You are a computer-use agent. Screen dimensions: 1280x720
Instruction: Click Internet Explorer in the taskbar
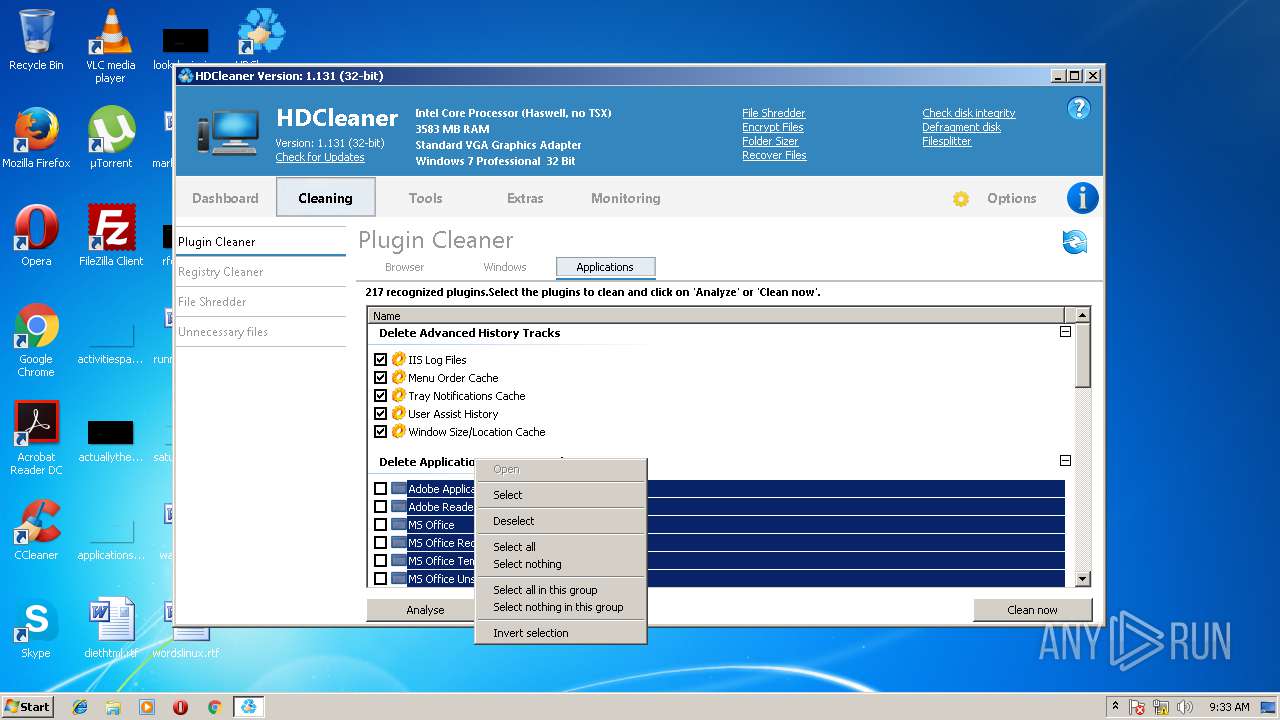click(x=80, y=707)
